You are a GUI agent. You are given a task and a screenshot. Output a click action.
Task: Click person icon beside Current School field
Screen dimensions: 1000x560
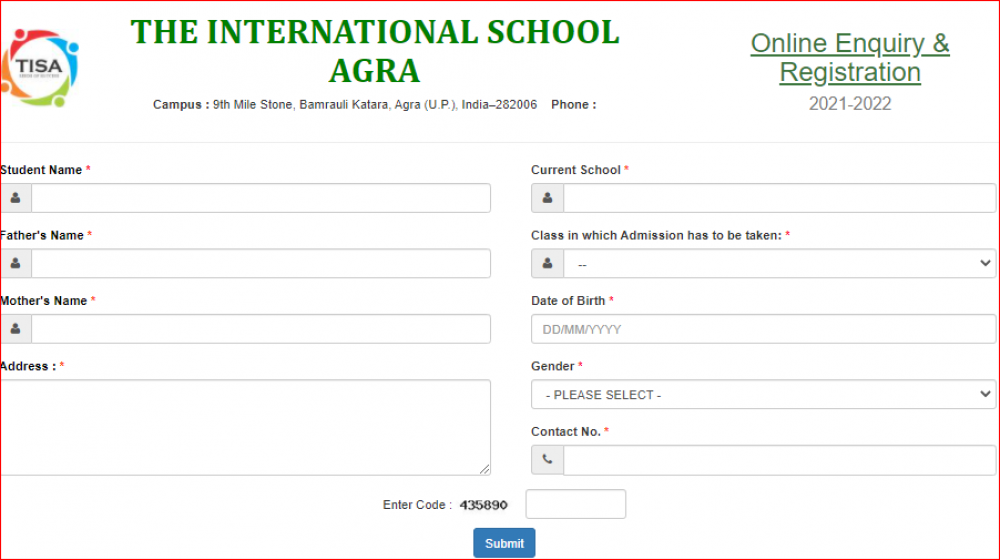(547, 198)
